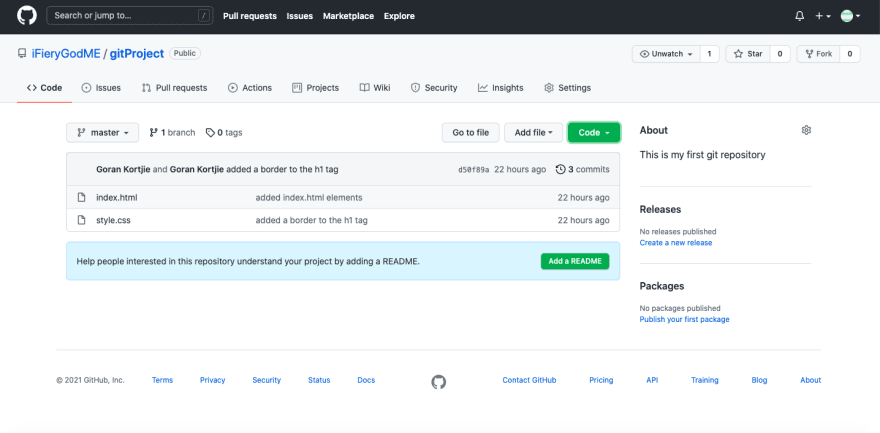
Task: Click the Add a README button
Action: tap(575, 261)
